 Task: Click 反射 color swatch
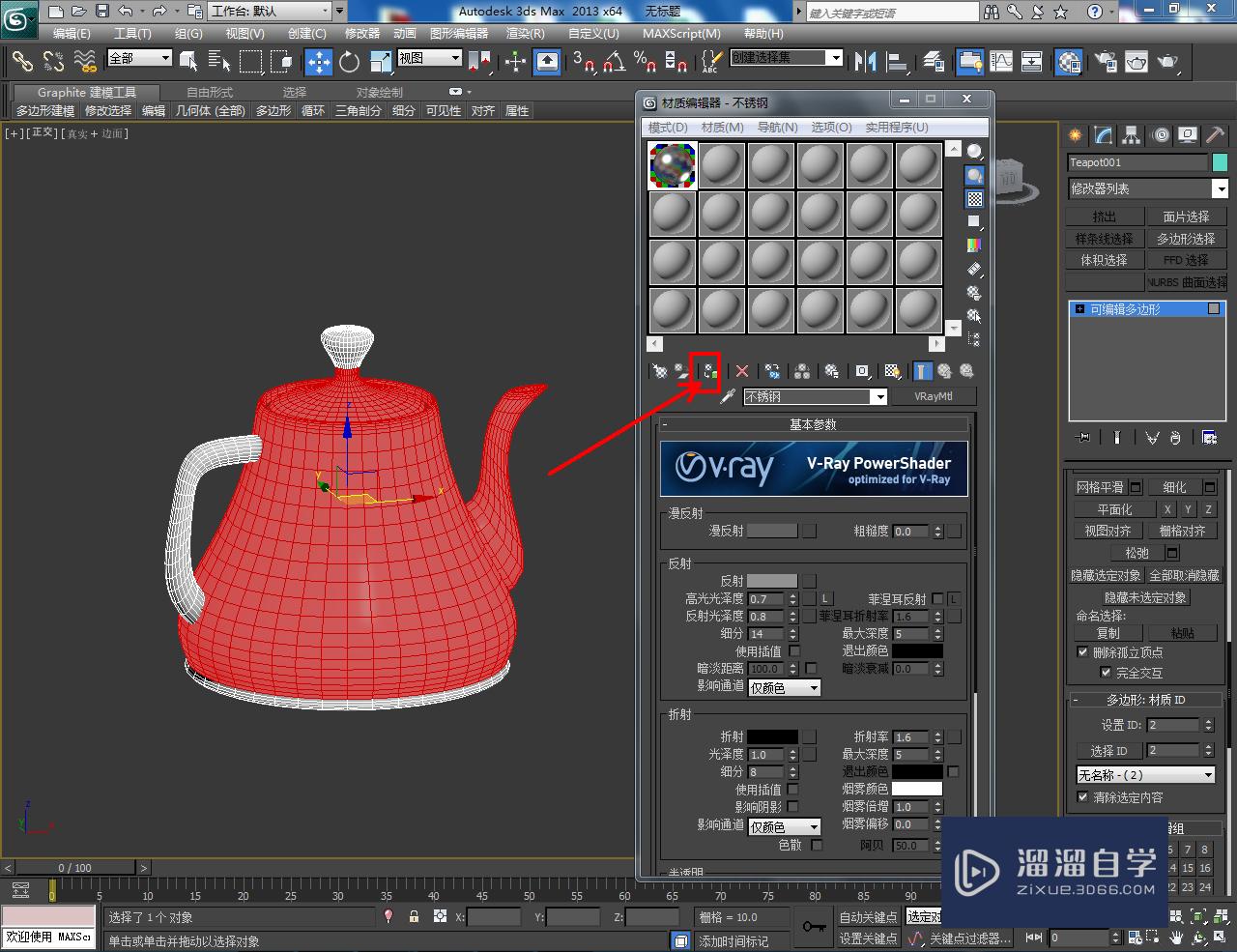(772, 581)
